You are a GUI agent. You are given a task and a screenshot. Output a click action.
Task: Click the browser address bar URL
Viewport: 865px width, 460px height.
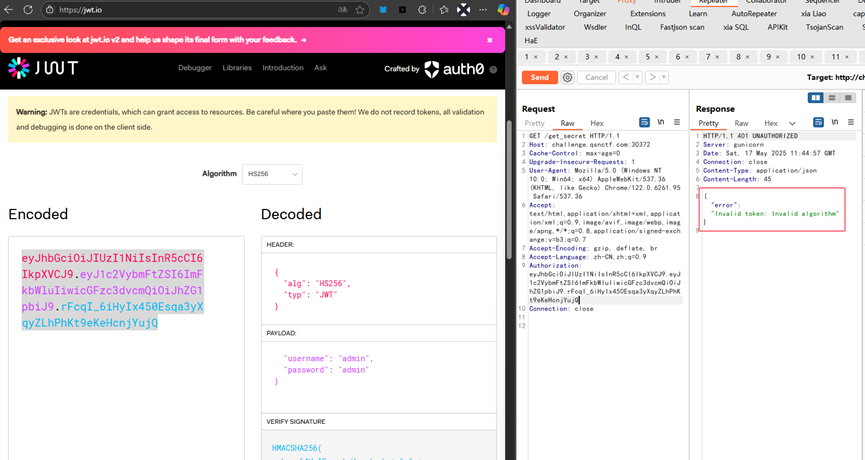click(x=81, y=10)
